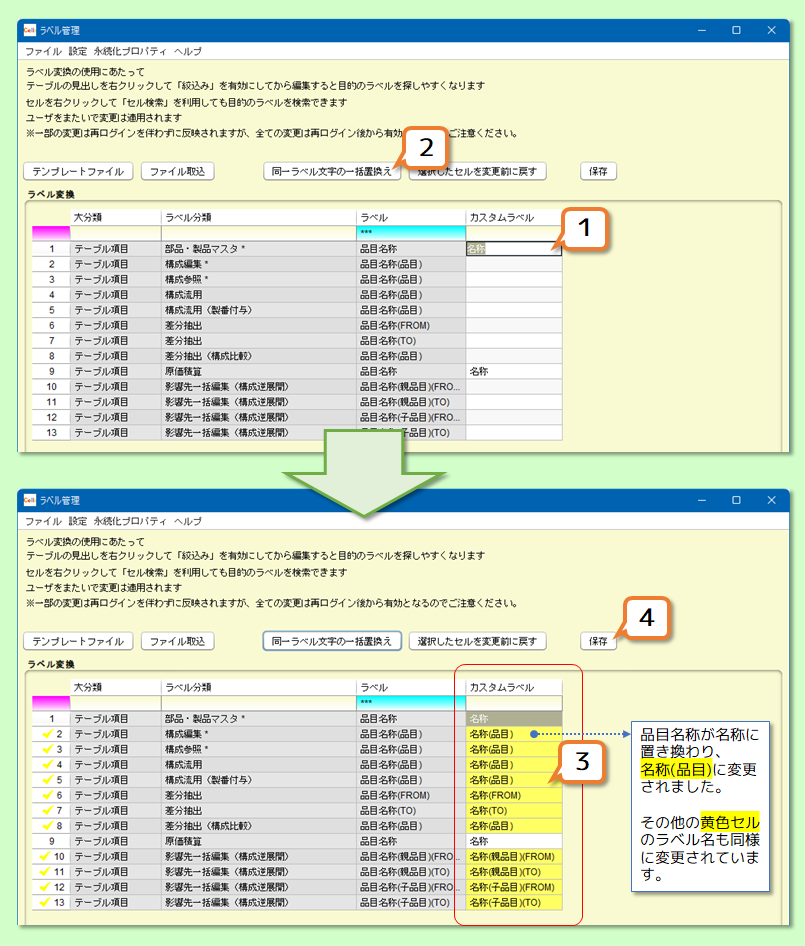Click ファイル取込 button in upper window
This screenshot has height=946, width=805.
coord(177,171)
